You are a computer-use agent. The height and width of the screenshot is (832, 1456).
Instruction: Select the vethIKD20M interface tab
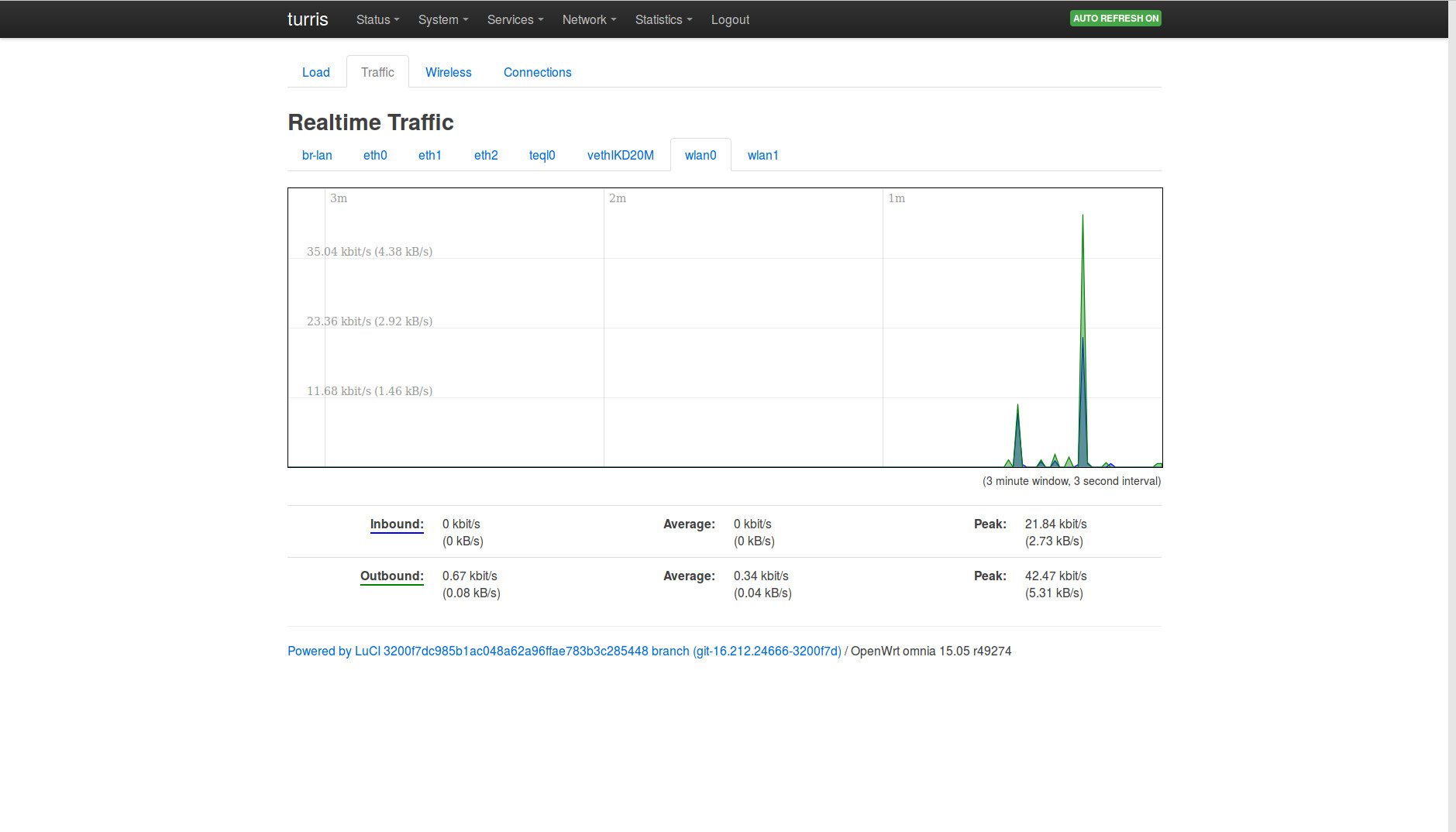point(620,155)
